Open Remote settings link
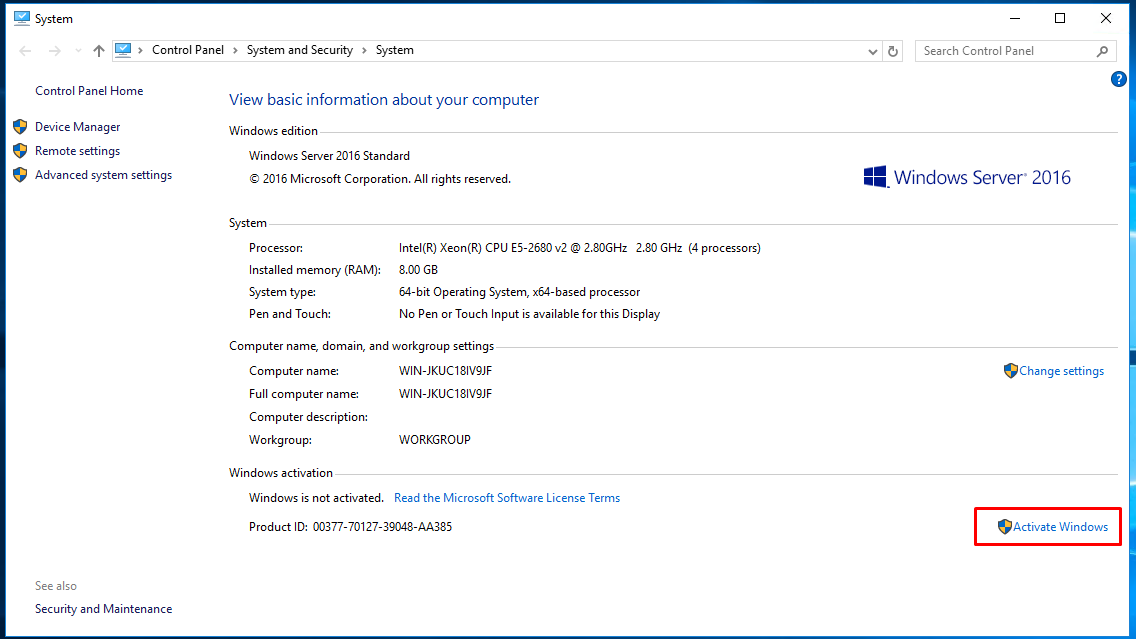 [78, 151]
